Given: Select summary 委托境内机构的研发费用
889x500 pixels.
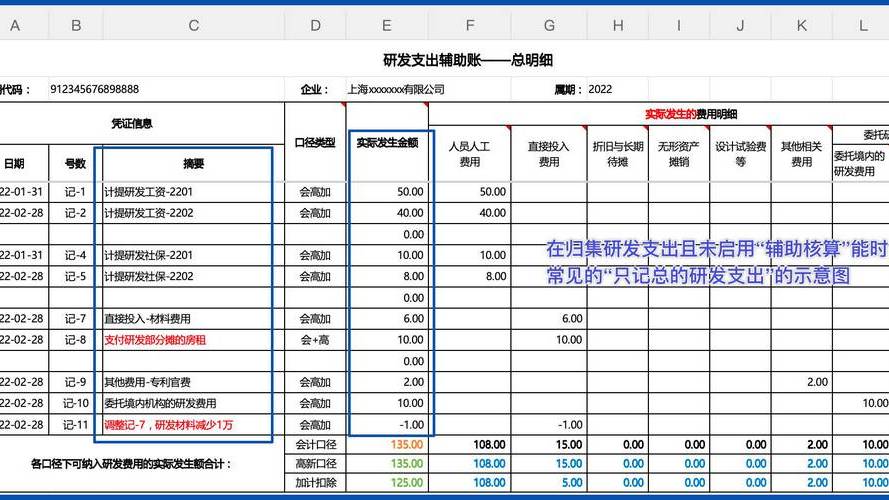Looking at the screenshot, I should click(x=160, y=404).
